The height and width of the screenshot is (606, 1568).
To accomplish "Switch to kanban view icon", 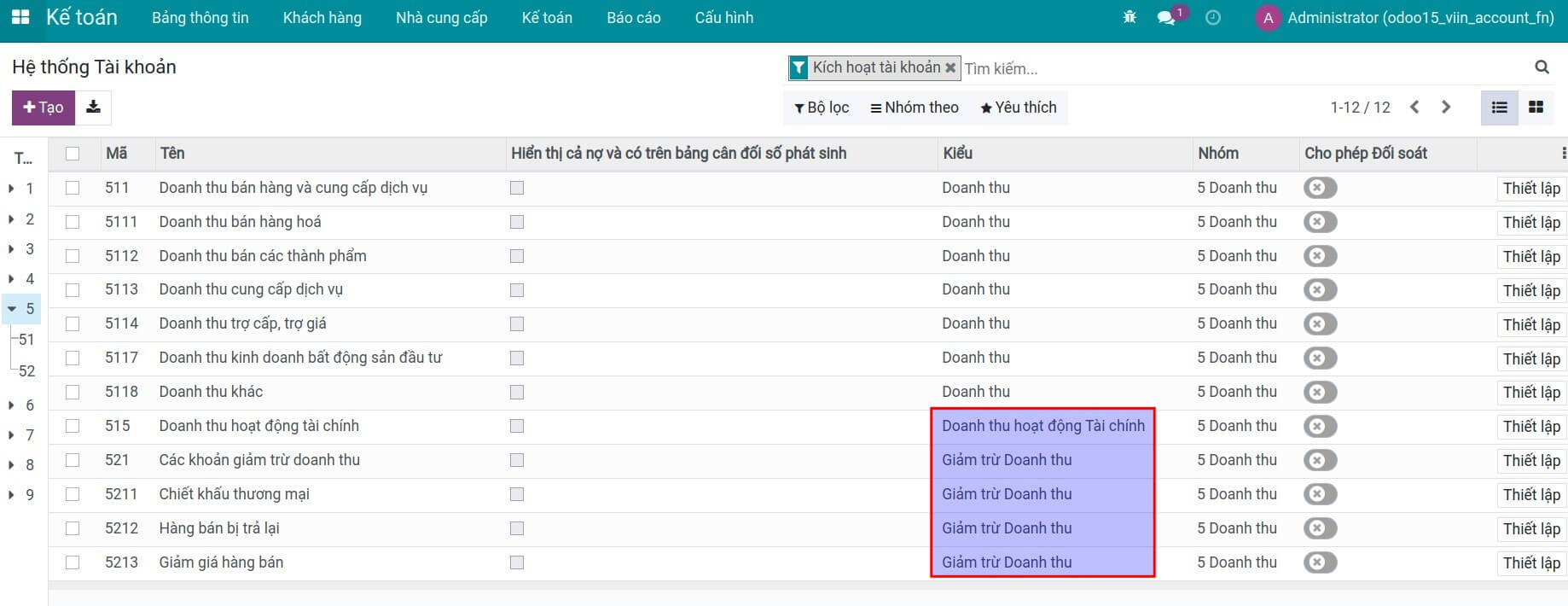I will pos(1536,108).
